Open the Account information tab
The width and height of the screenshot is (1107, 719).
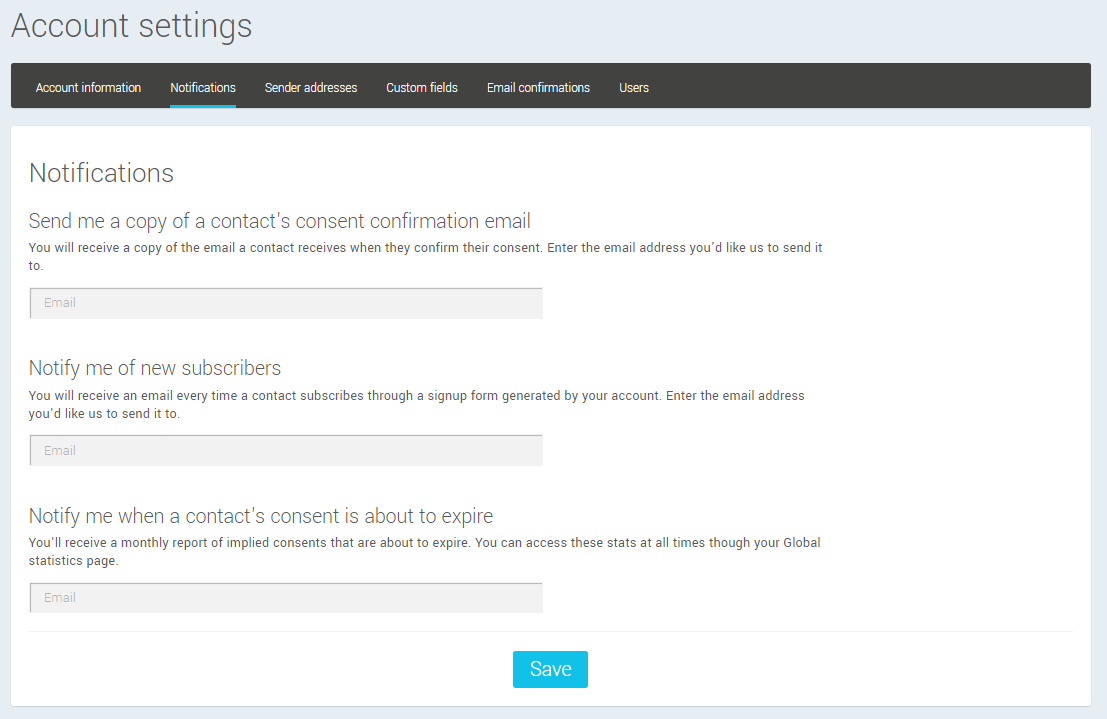point(88,88)
